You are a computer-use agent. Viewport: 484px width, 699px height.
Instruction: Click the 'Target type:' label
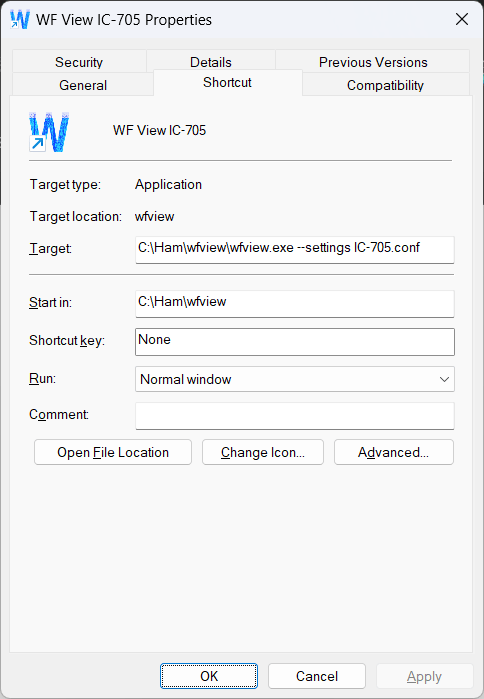[x=66, y=185]
